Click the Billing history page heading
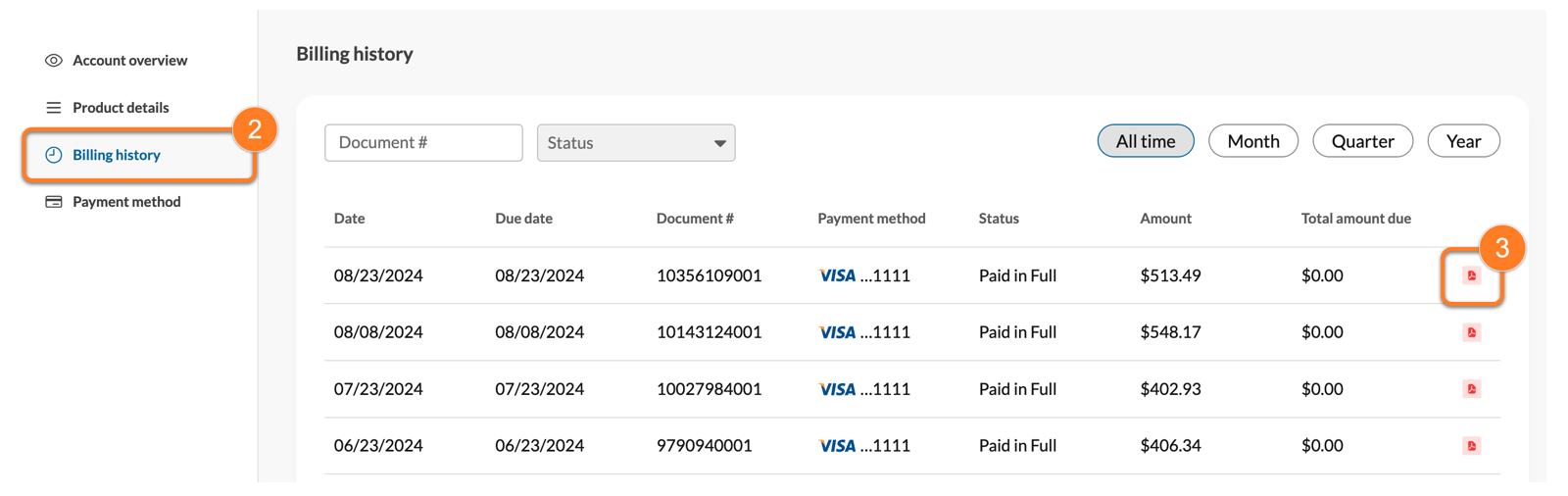 coord(355,54)
